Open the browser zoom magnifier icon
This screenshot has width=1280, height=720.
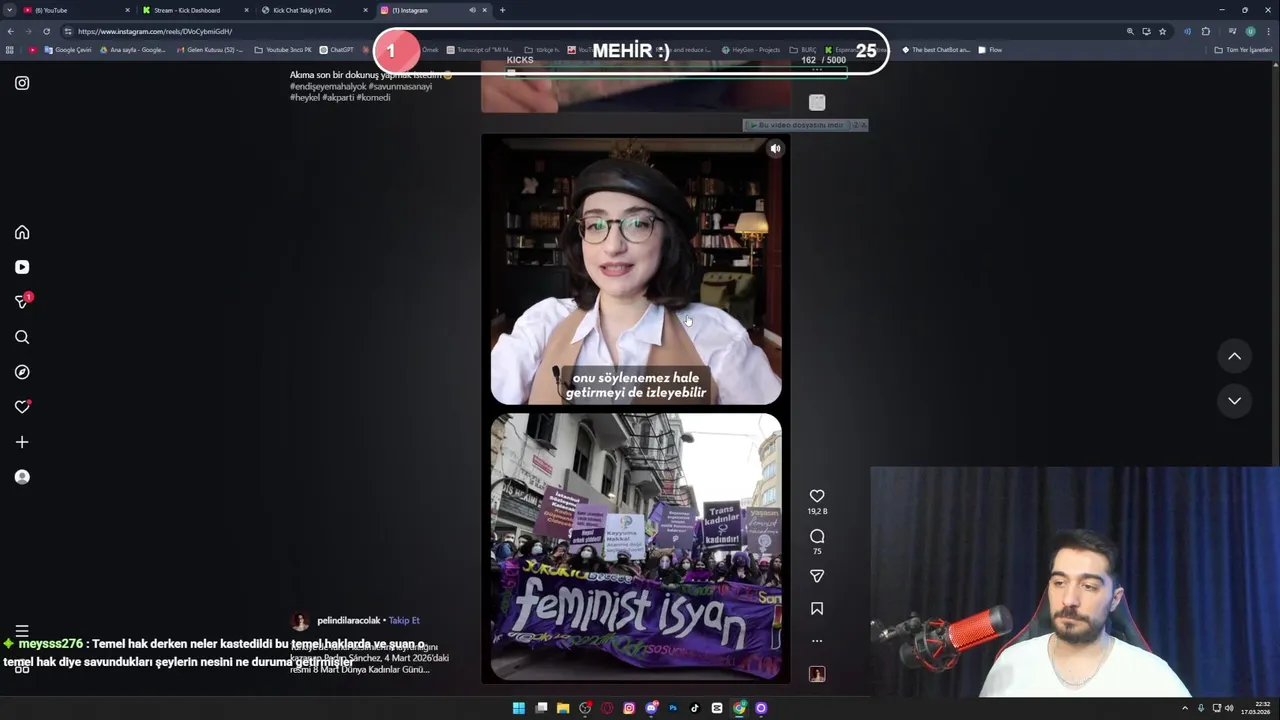(1130, 31)
